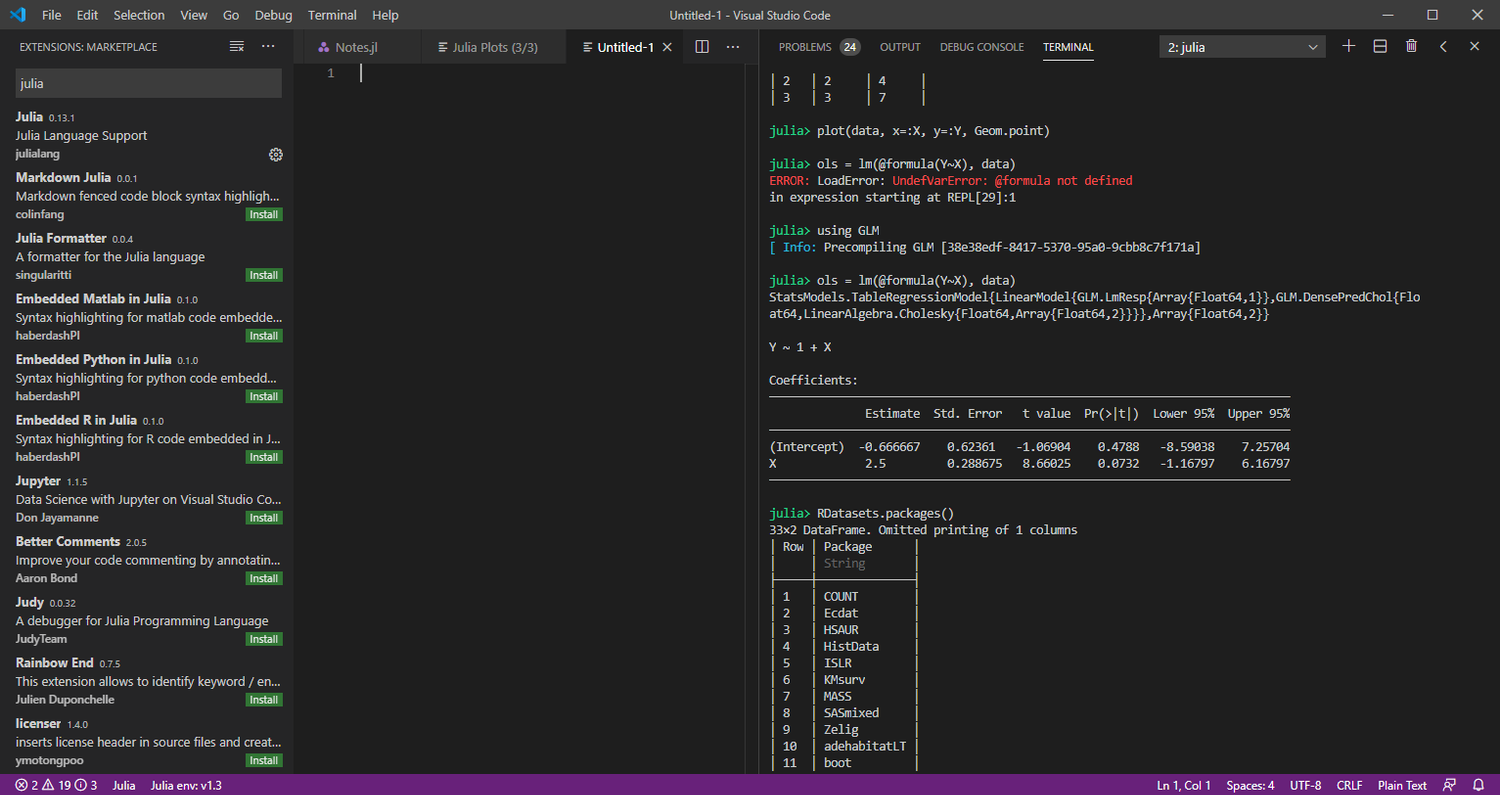Open the Go menu
The width and height of the screenshot is (1500, 795).
click(231, 15)
